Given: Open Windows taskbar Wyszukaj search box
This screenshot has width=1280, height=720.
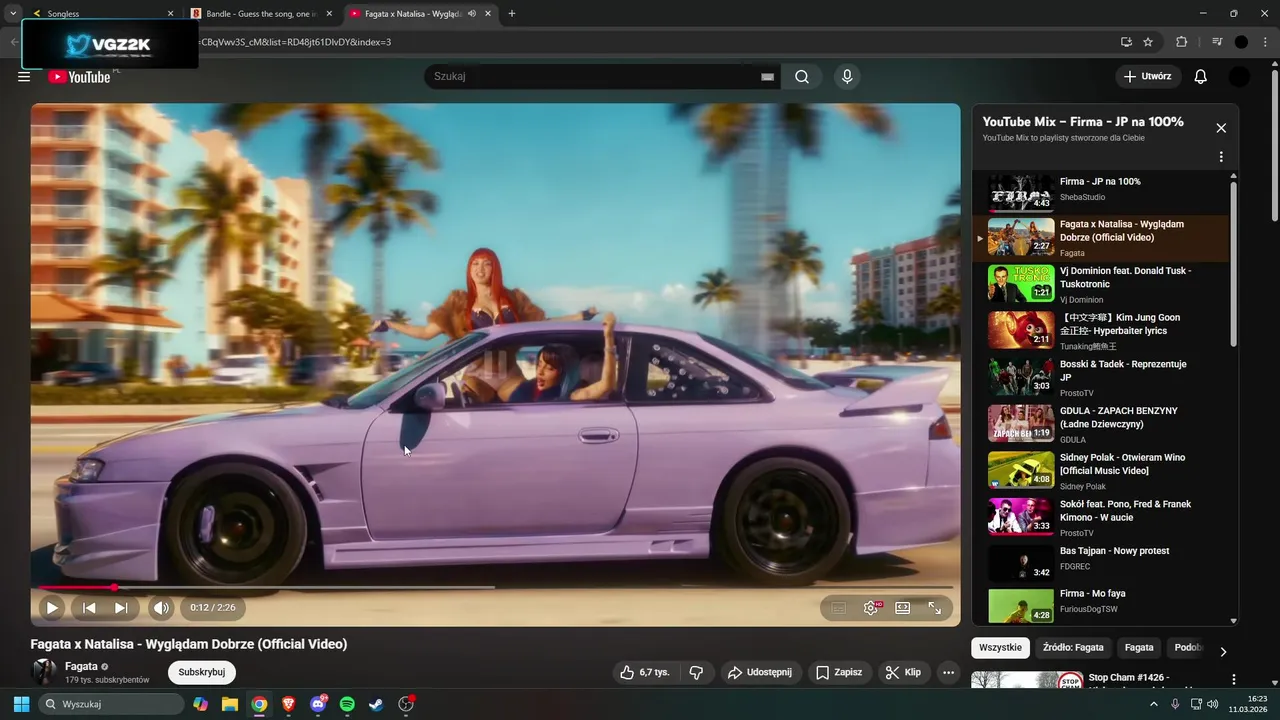Looking at the screenshot, I should tap(111, 704).
